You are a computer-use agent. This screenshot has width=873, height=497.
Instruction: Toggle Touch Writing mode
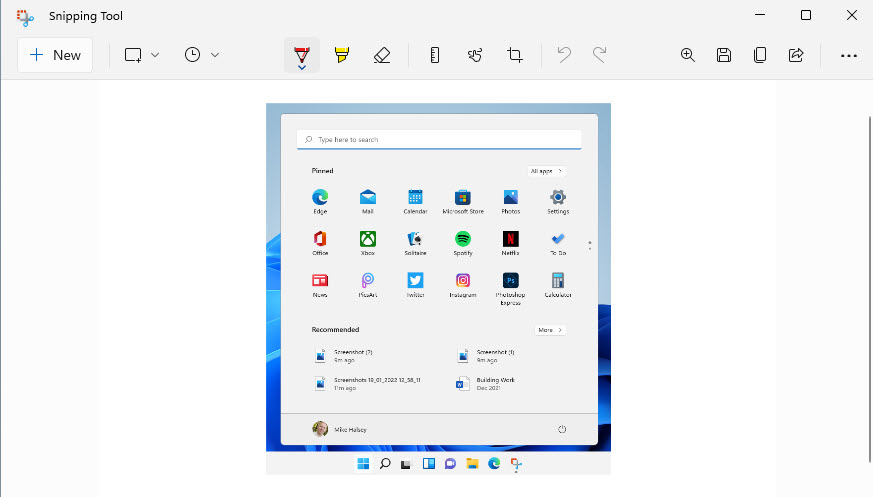475,55
